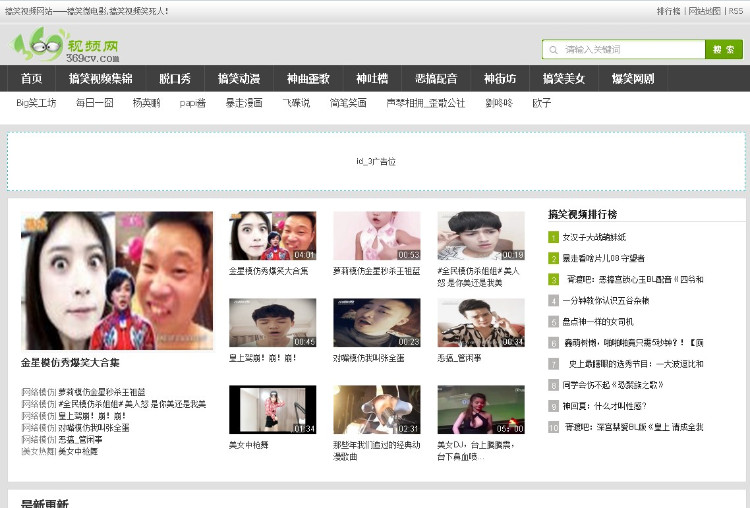Select the 每日一囧 sub-category
Screen dimensions: 750x508
[95, 103]
